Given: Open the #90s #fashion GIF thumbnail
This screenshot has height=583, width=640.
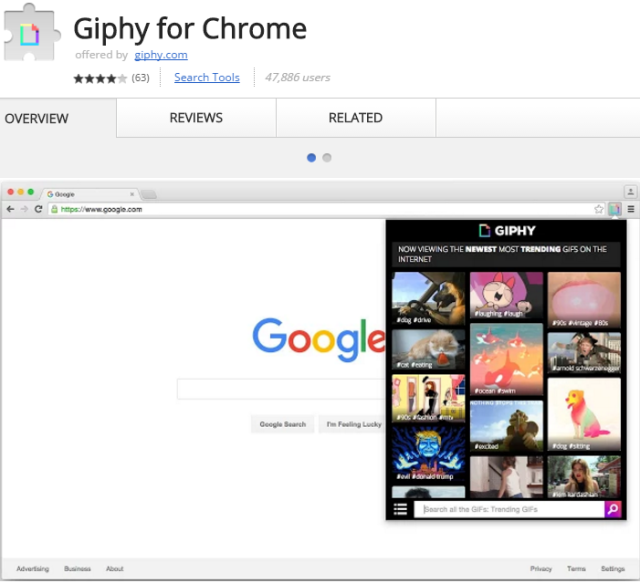Looking at the screenshot, I should (x=428, y=398).
